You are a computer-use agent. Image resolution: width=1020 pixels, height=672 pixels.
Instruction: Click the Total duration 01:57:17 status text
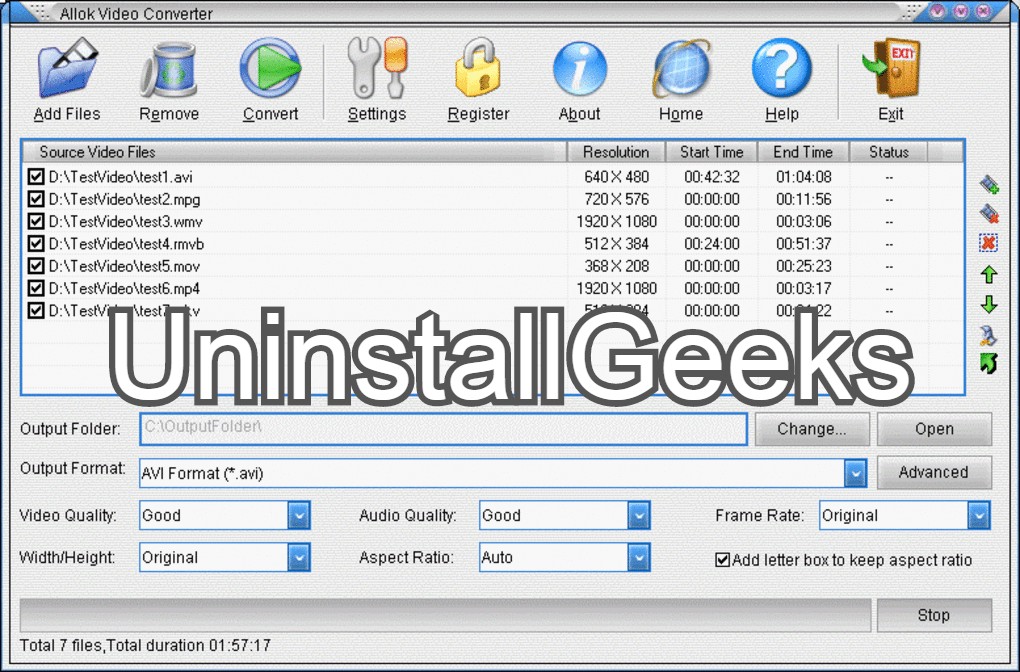189,645
